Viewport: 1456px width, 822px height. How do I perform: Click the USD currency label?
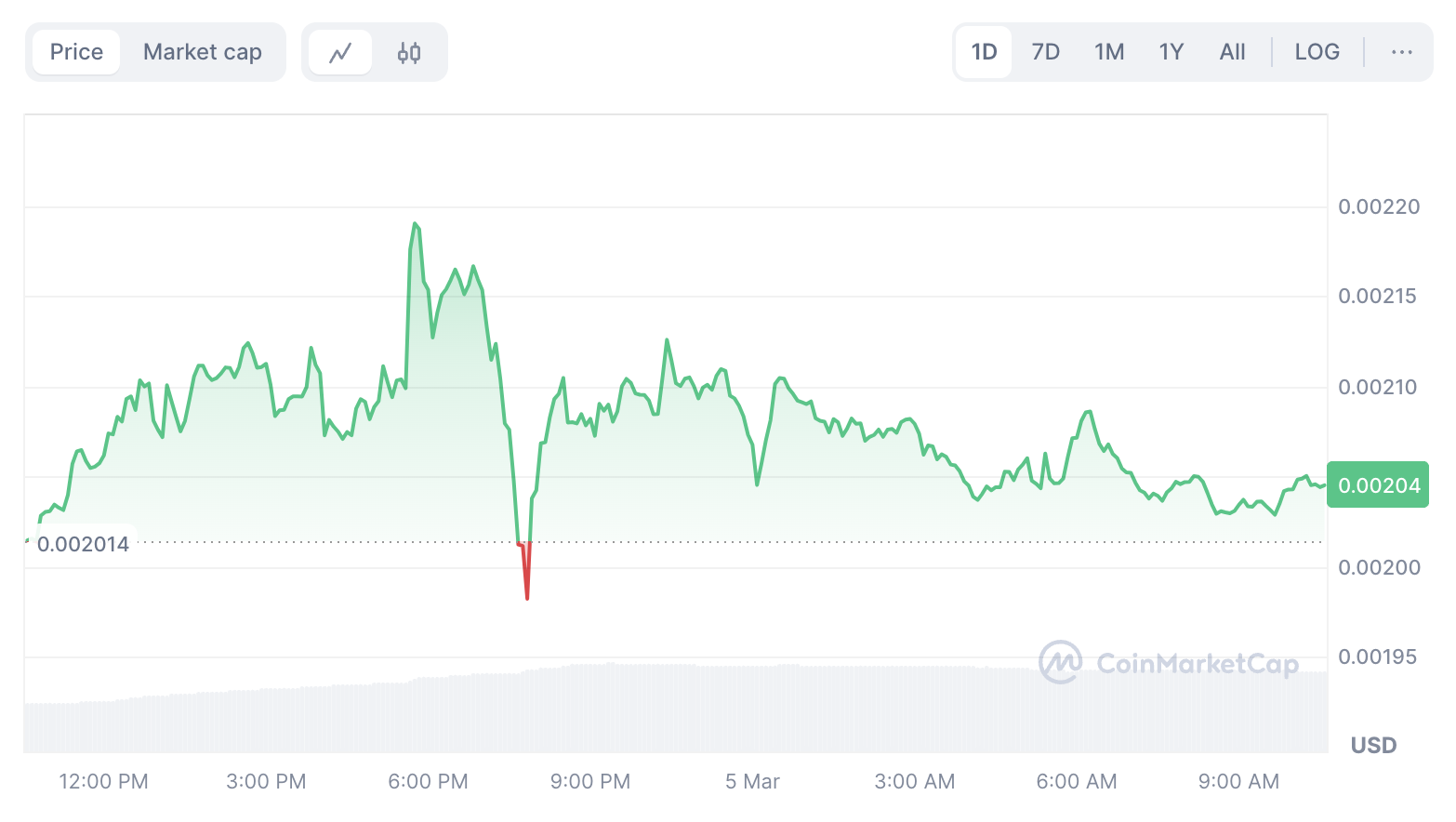(x=1373, y=745)
